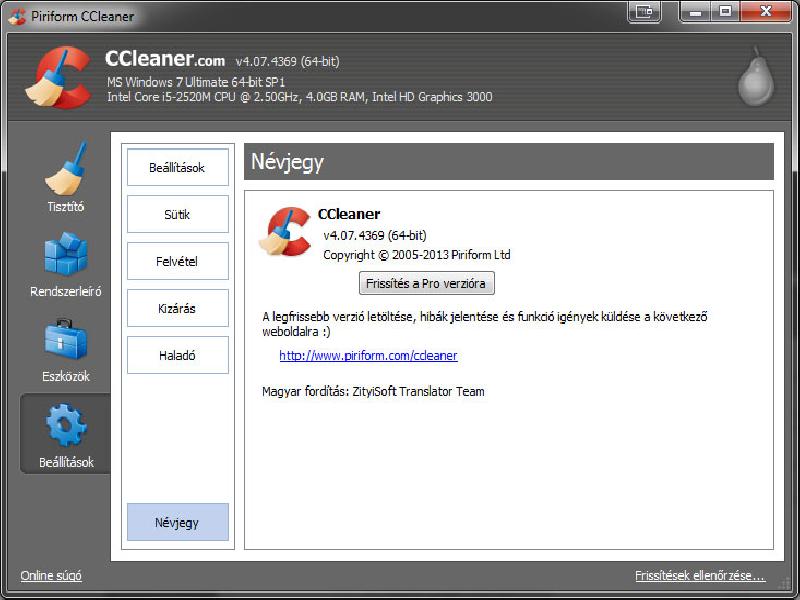Viewport: 800px width, 600px height.
Task: Open the Haladó advanced tab
Action: pyautogui.click(x=178, y=355)
